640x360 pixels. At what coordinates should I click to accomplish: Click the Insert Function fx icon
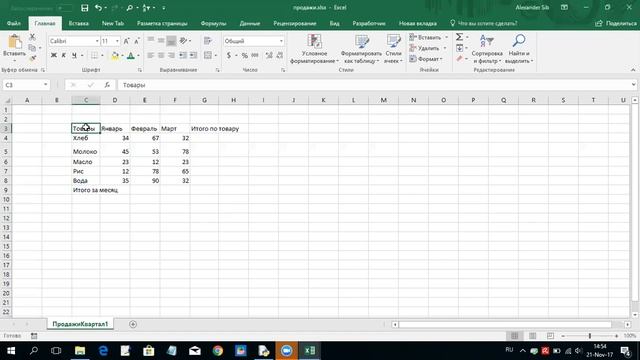107,85
